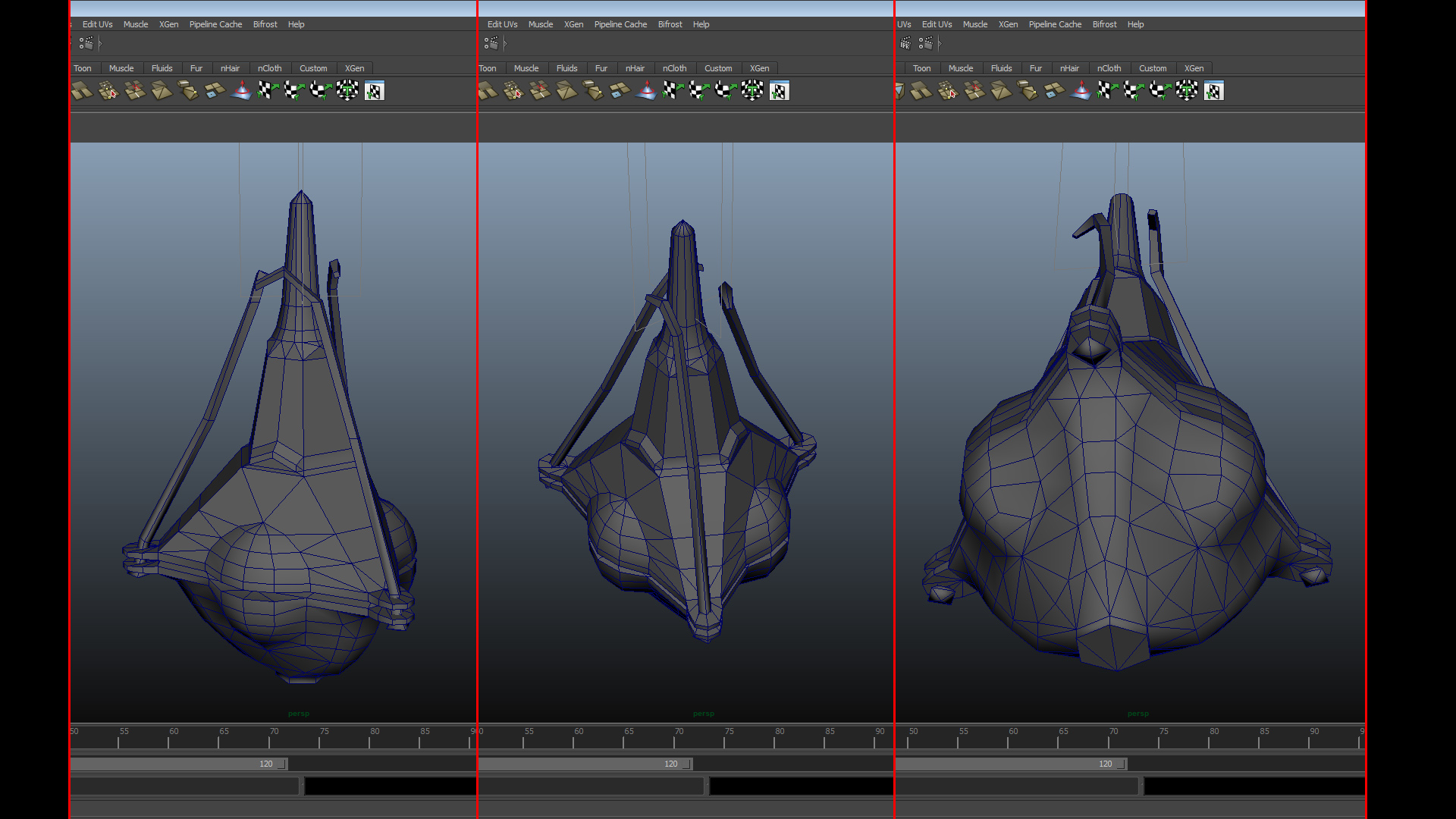The width and height of the screenshot is (1456, 819).
Task: Switch to Custom shelf tab in right panel
Action: (x=1153, y=68)
